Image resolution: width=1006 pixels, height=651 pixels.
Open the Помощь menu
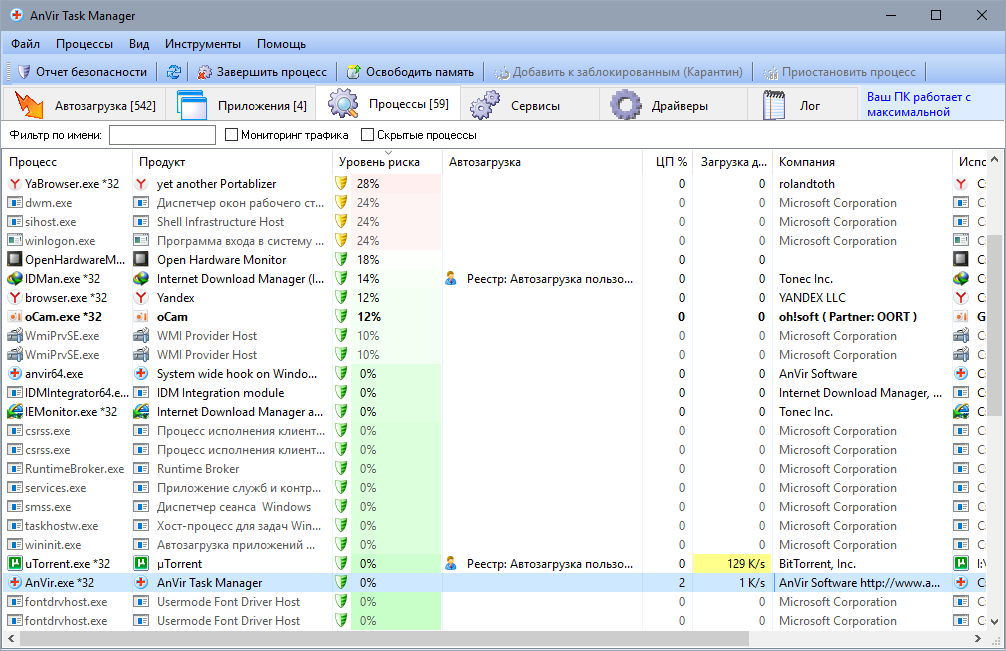(x=281, y=44)
